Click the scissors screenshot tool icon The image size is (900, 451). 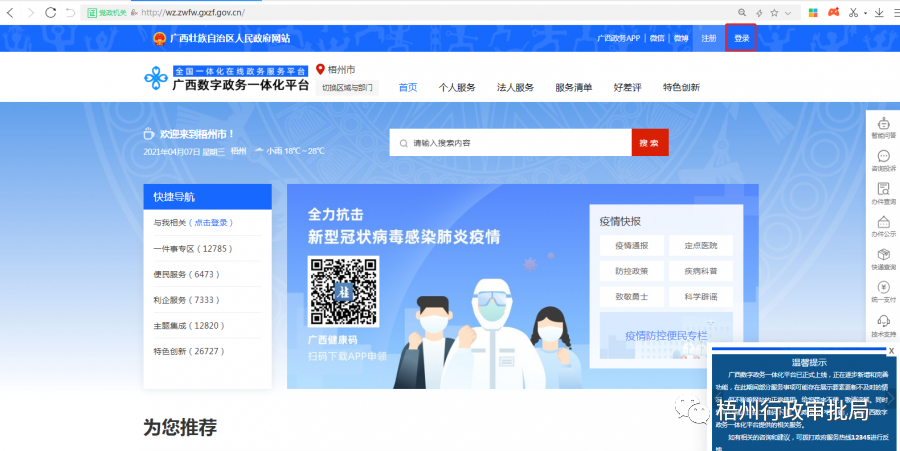point(854,13)
